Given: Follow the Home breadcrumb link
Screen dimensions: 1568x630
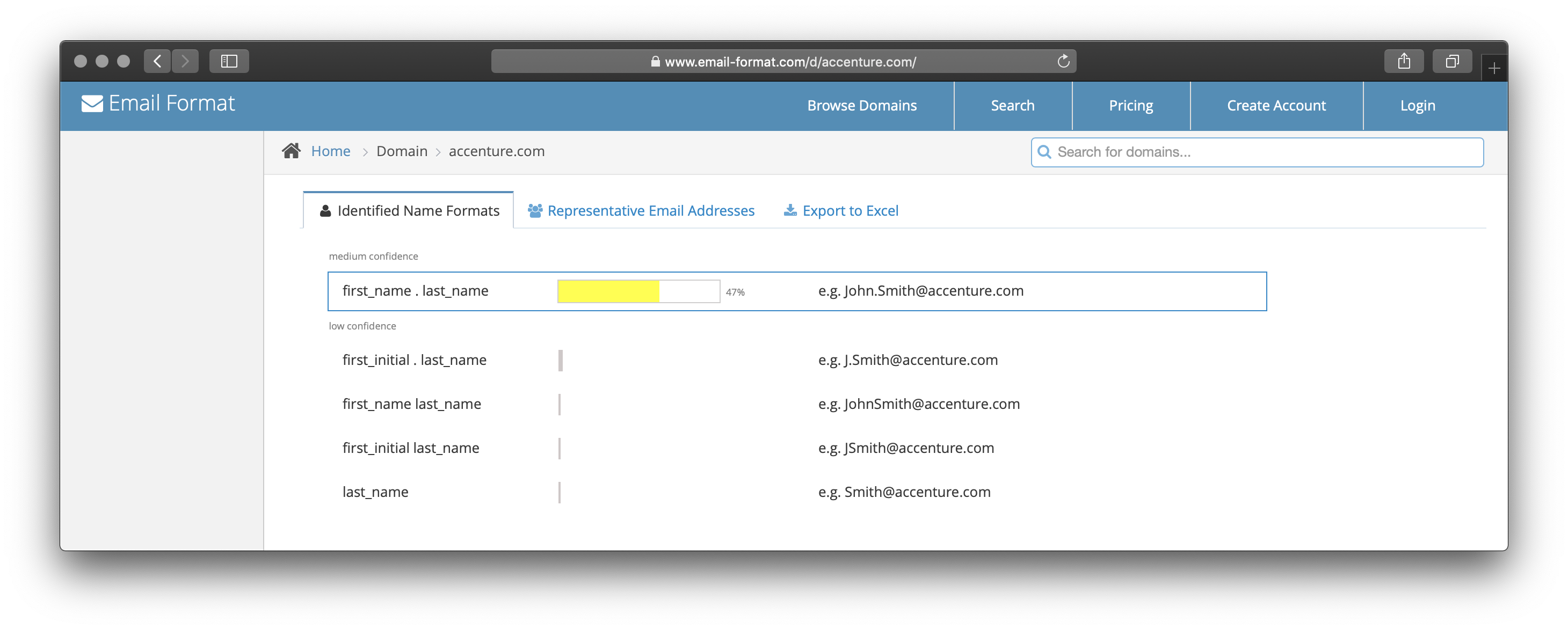Looking at the screenshot, I should [x=331, y=151].
